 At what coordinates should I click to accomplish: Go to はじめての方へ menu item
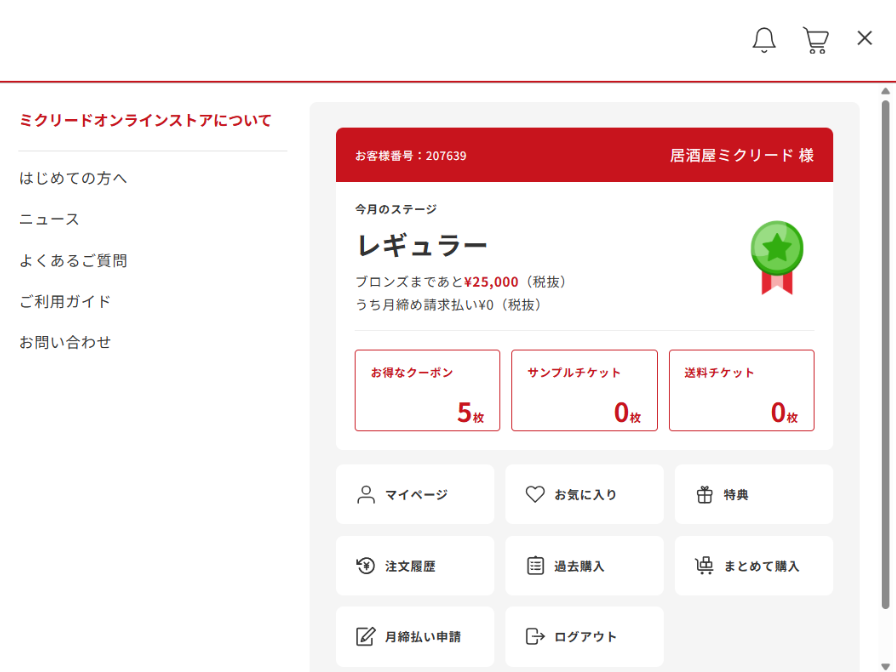click(x=73, y=178)
